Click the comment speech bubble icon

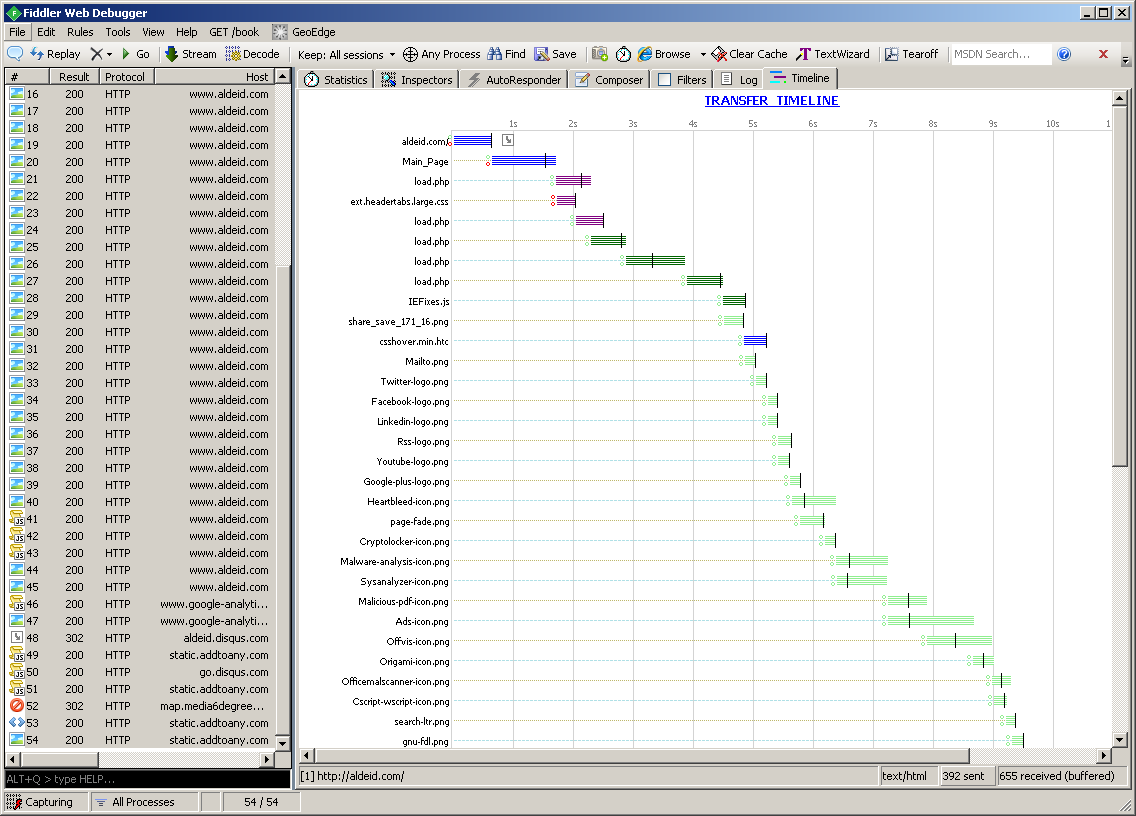[15, 54]
